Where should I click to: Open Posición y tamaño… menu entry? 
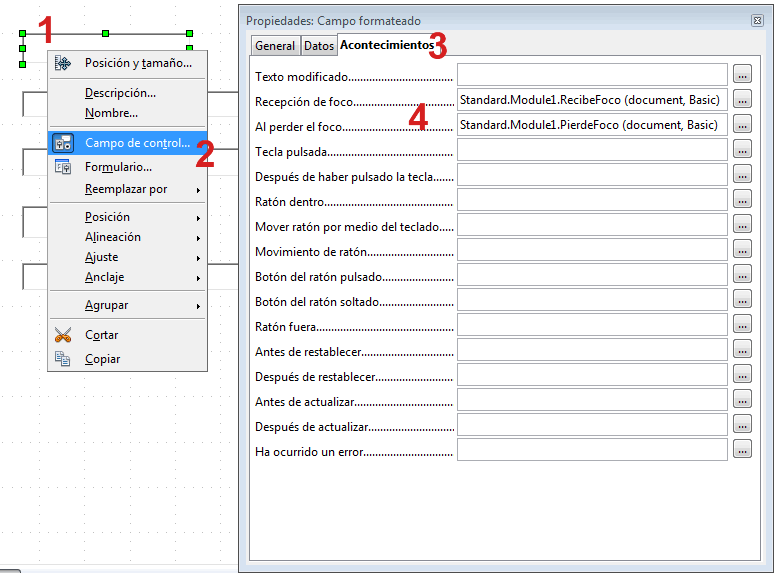(x=127, y=63)
